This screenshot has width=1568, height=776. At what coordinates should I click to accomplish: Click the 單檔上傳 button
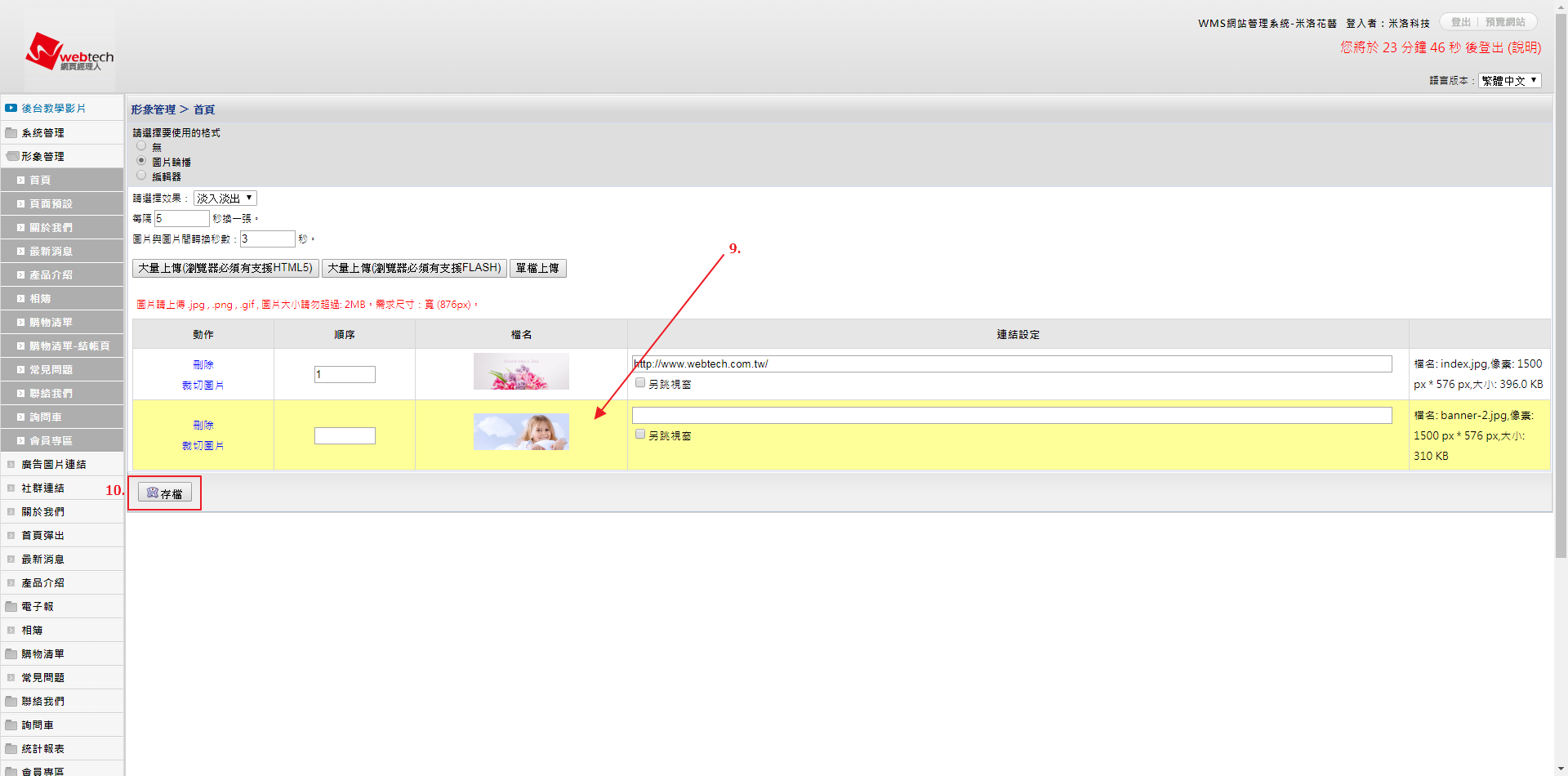click(x=537, y=268)
